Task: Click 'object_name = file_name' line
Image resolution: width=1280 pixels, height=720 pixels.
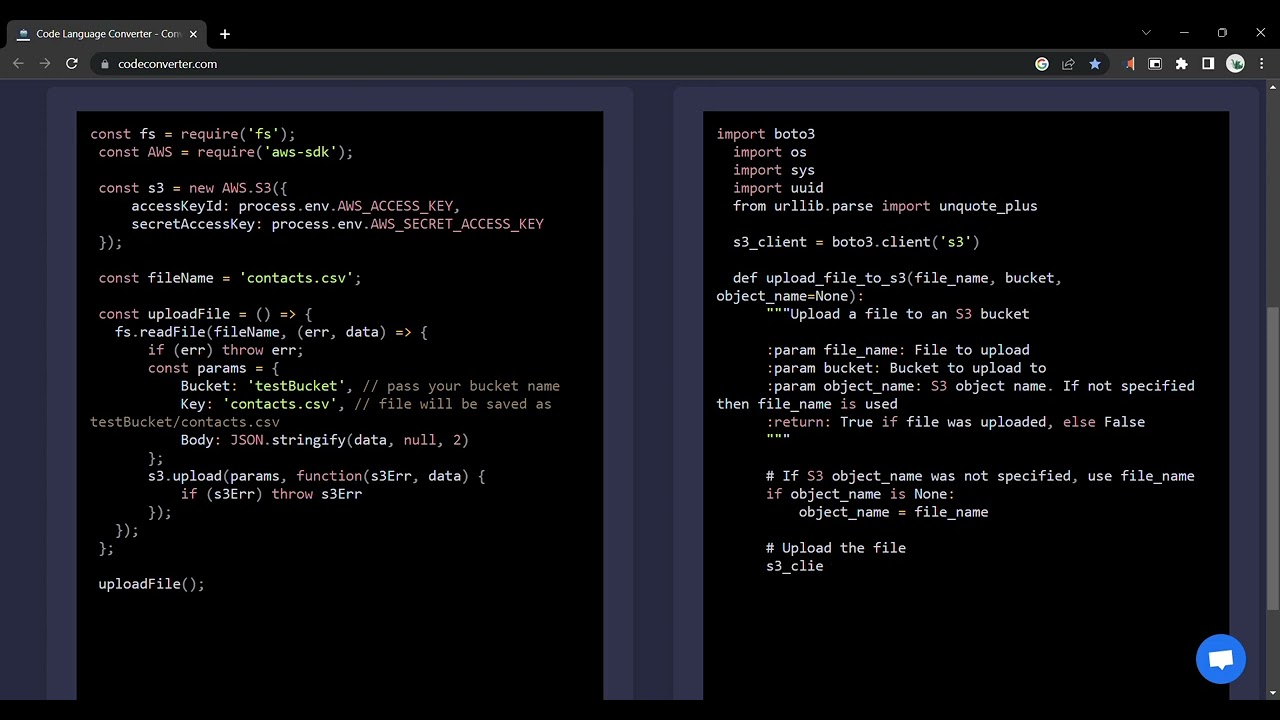Action: coord(893,512)
